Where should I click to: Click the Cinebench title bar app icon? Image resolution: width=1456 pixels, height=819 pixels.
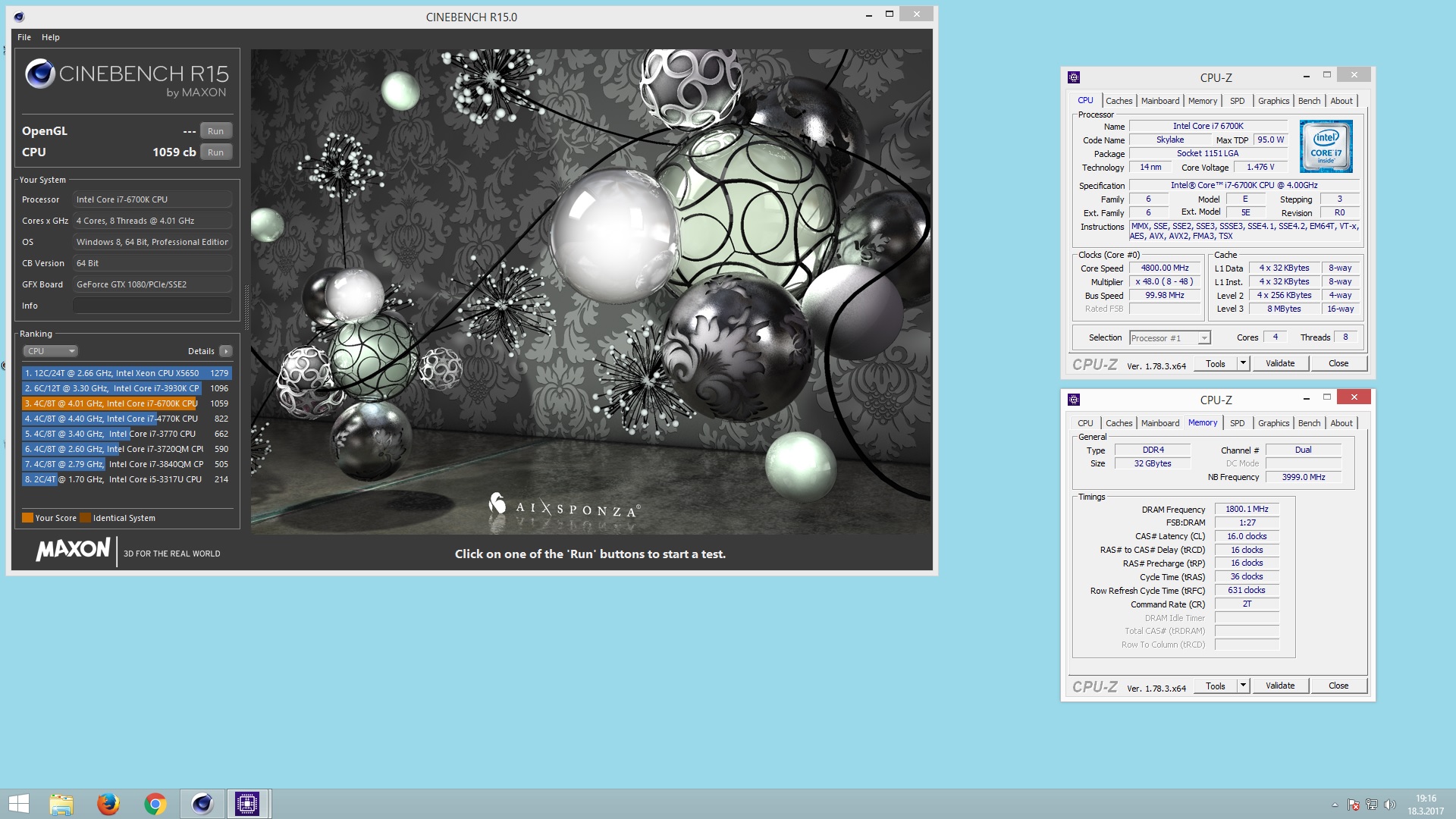pyautogui.click(x=19, y=17)
